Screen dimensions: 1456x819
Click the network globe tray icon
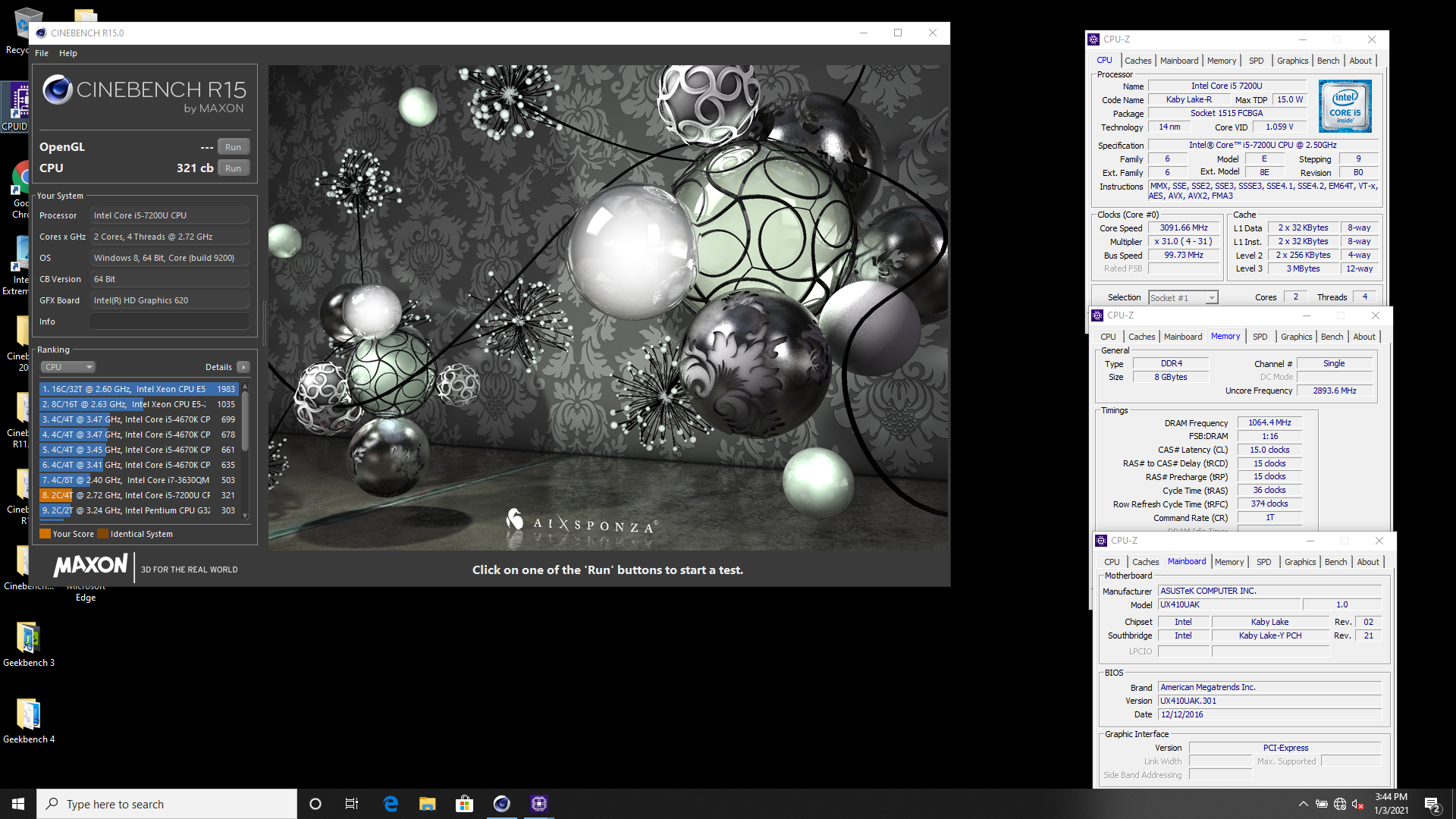1340,804
